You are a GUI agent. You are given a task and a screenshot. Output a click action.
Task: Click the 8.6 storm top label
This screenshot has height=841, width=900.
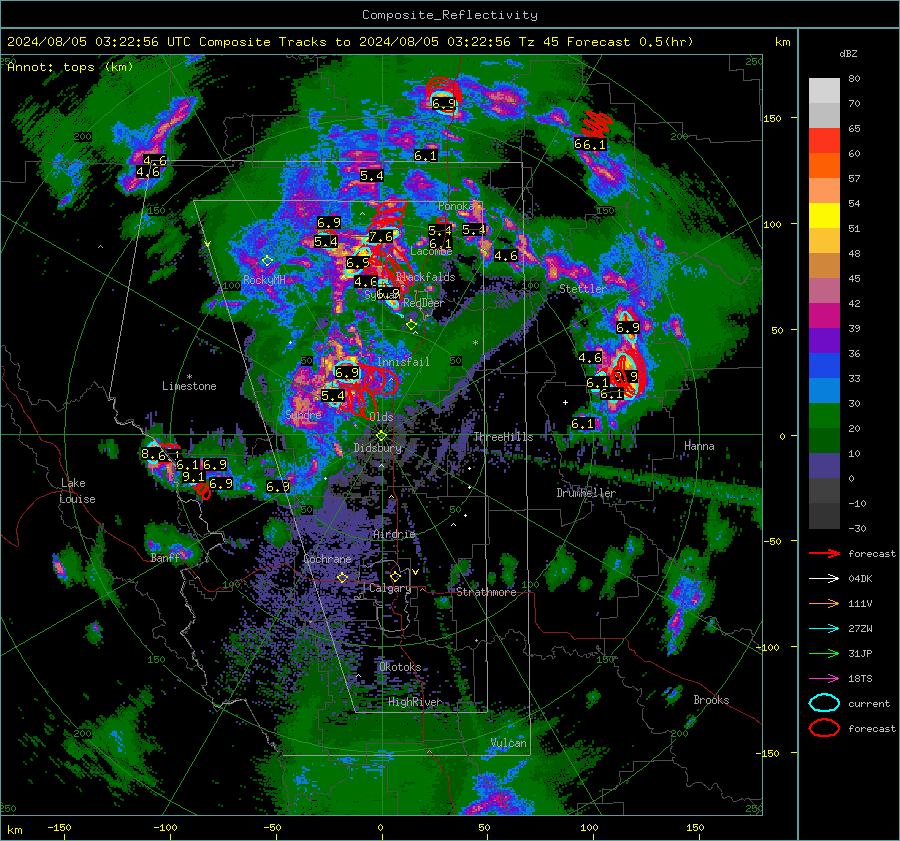153,455
